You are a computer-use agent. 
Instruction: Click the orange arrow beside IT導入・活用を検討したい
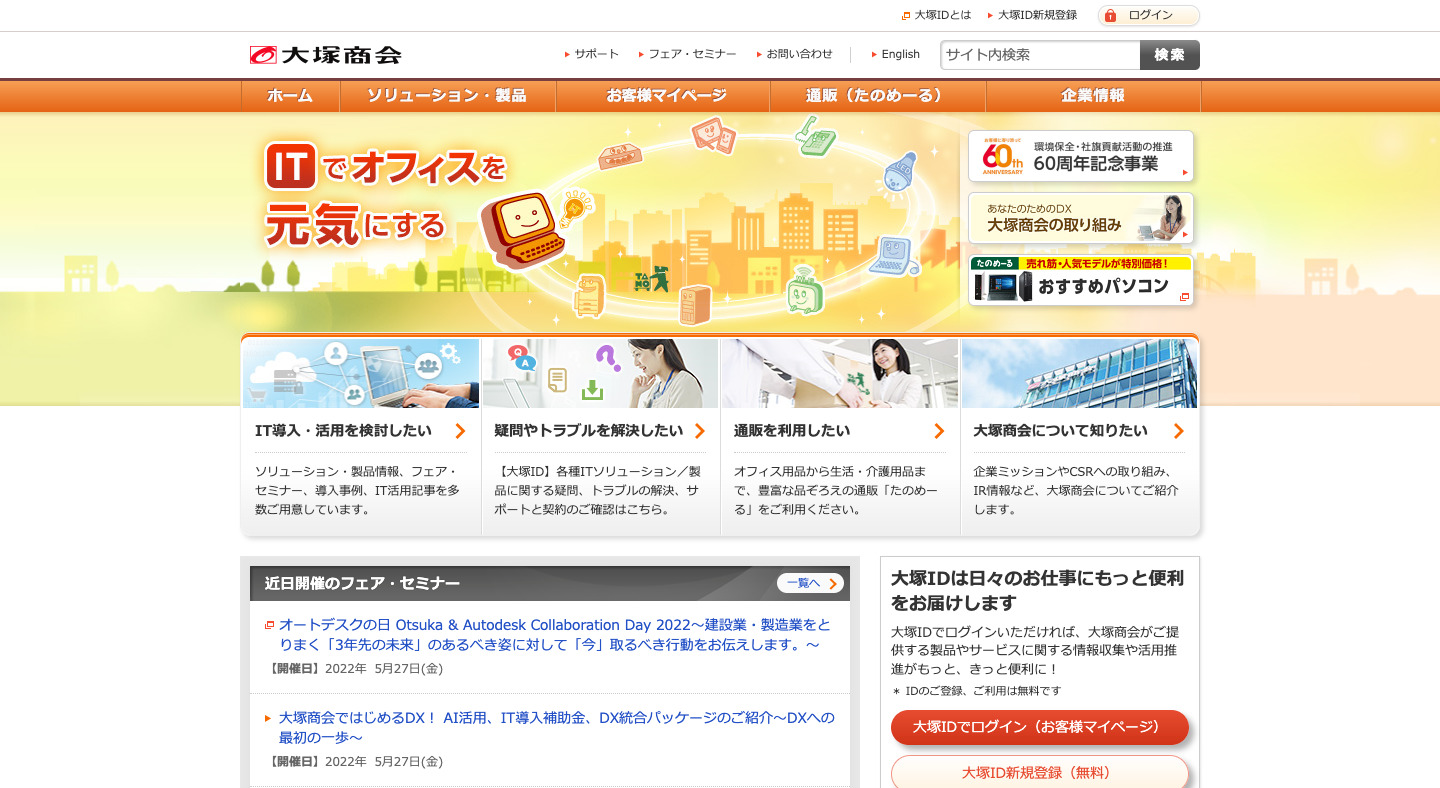(460, 431)
